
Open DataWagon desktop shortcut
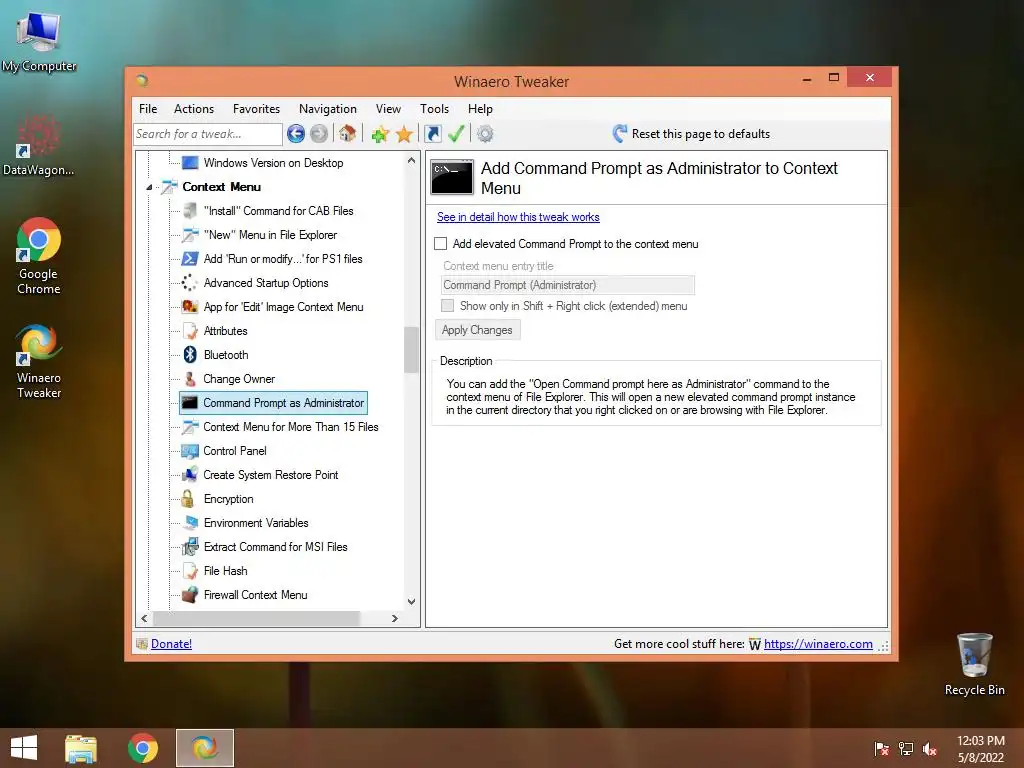click(x=39, y=145)
